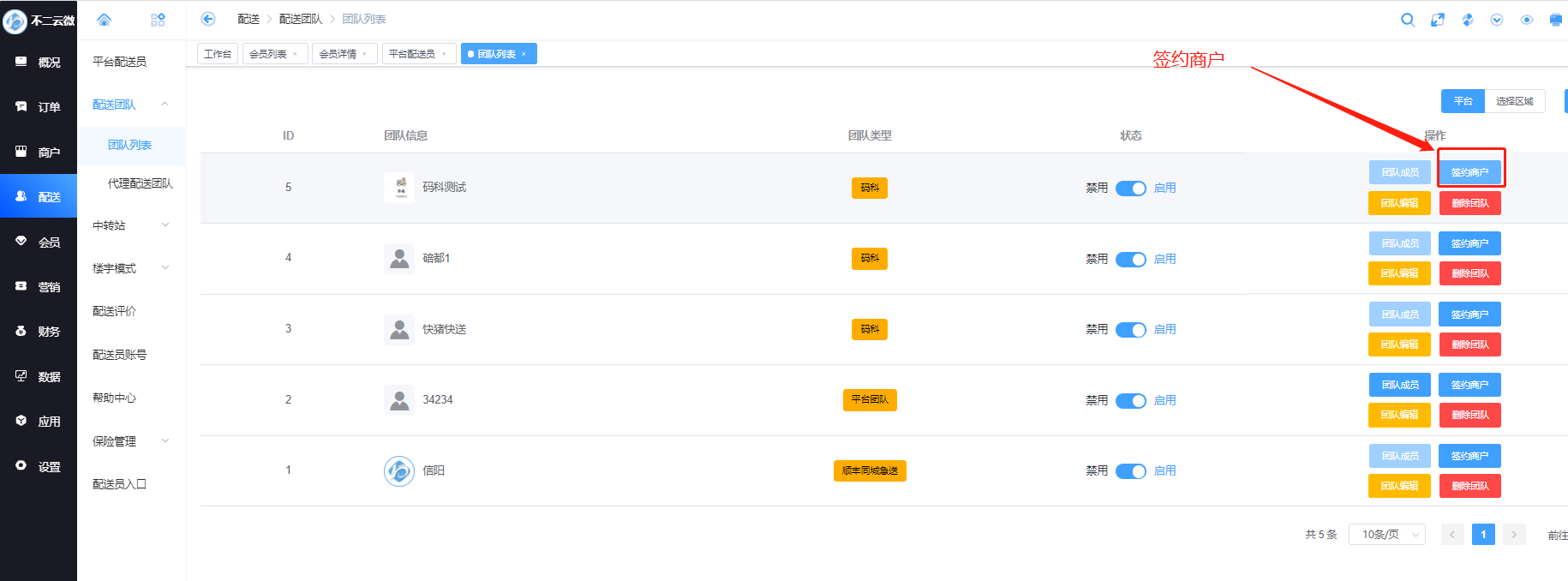Viewport: 1568px width, 581px height.
Task: Click the 不二云微 logo icon
Action: coord(15,21)
